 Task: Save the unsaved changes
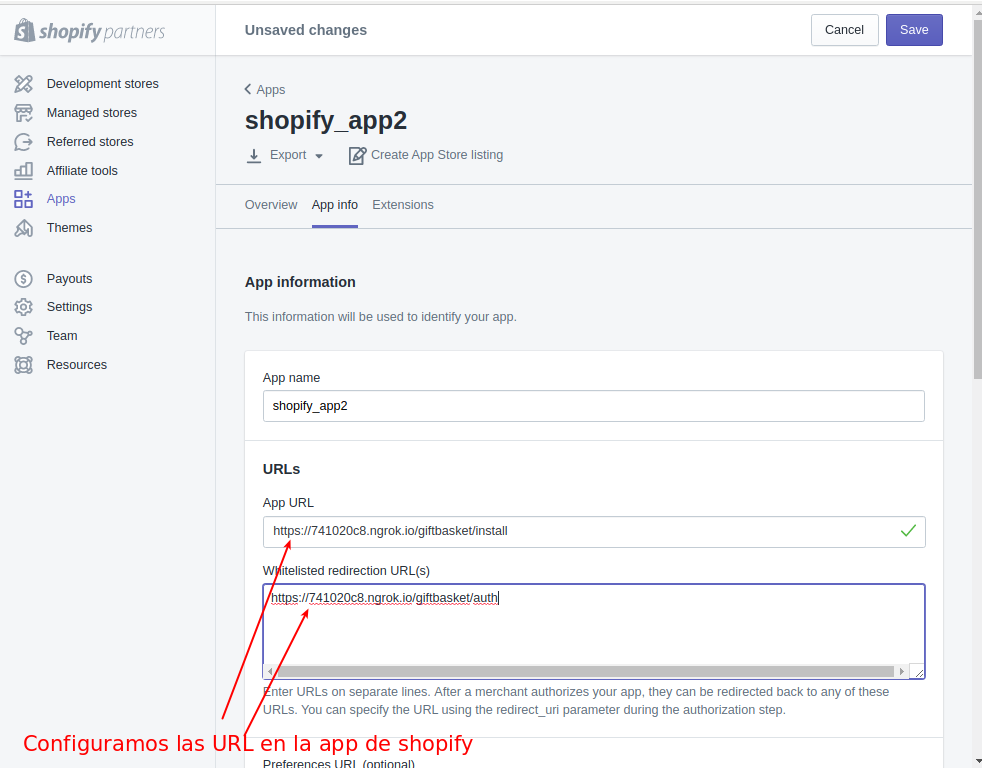914,30
